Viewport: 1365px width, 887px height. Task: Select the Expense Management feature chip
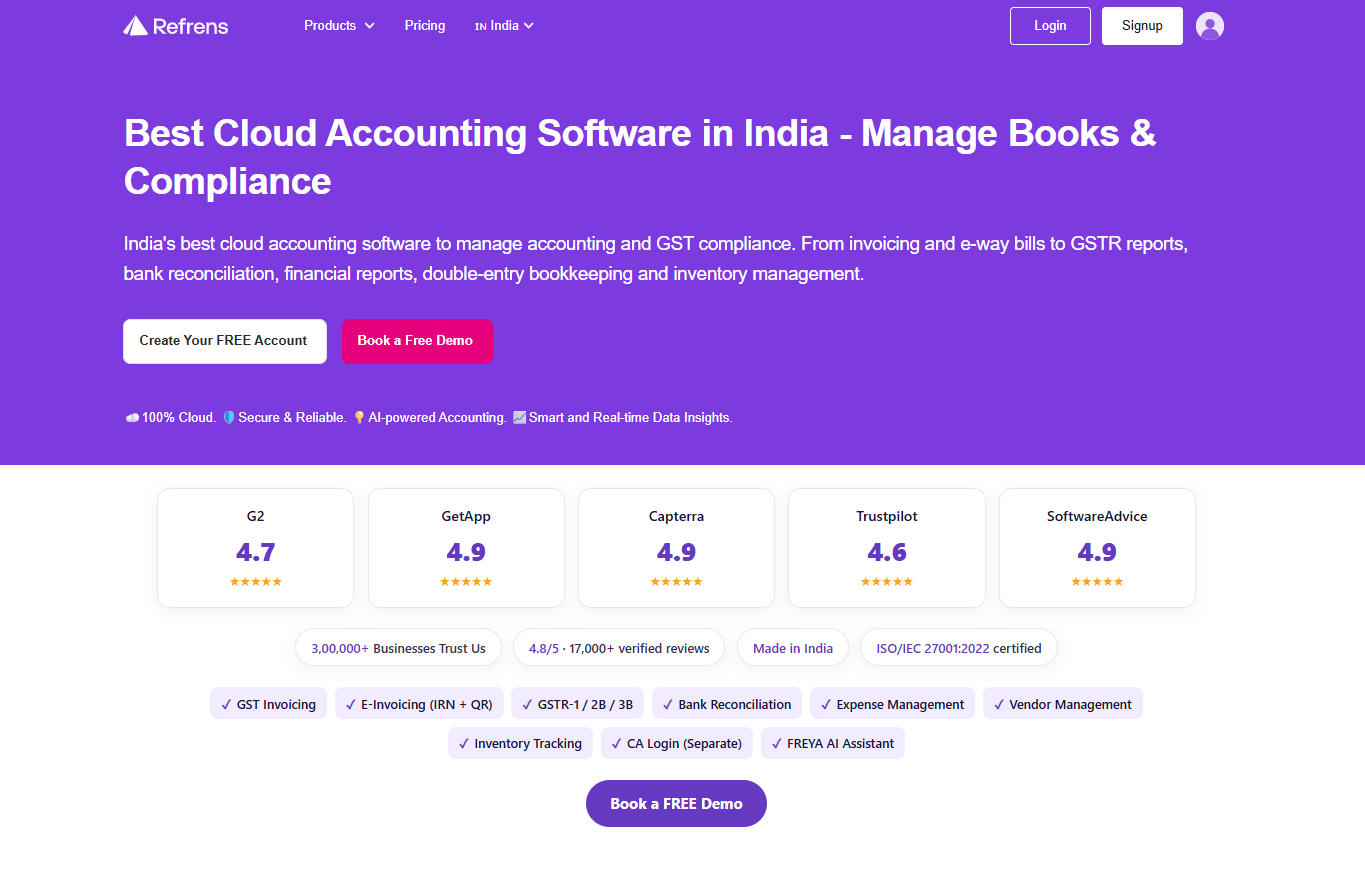[x=892, y=704]
